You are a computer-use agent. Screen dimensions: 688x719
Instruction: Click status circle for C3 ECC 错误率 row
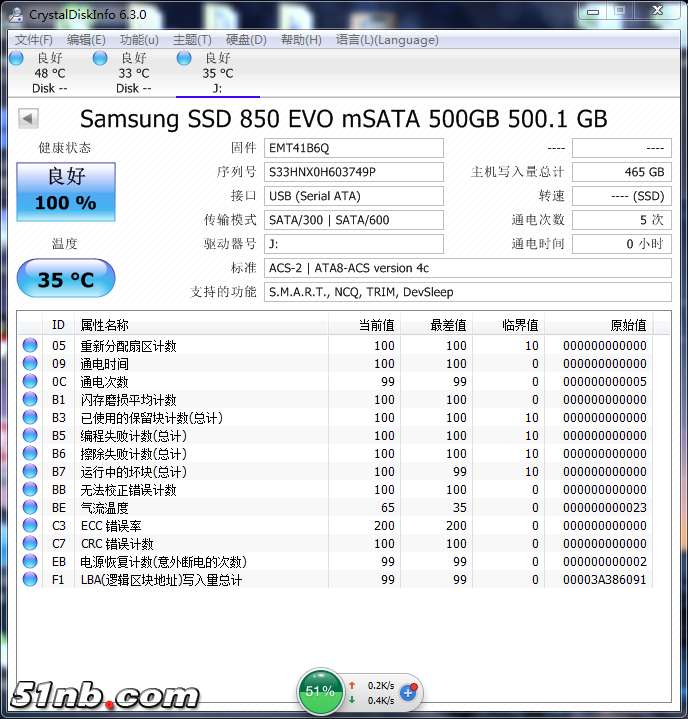point(30,526)
